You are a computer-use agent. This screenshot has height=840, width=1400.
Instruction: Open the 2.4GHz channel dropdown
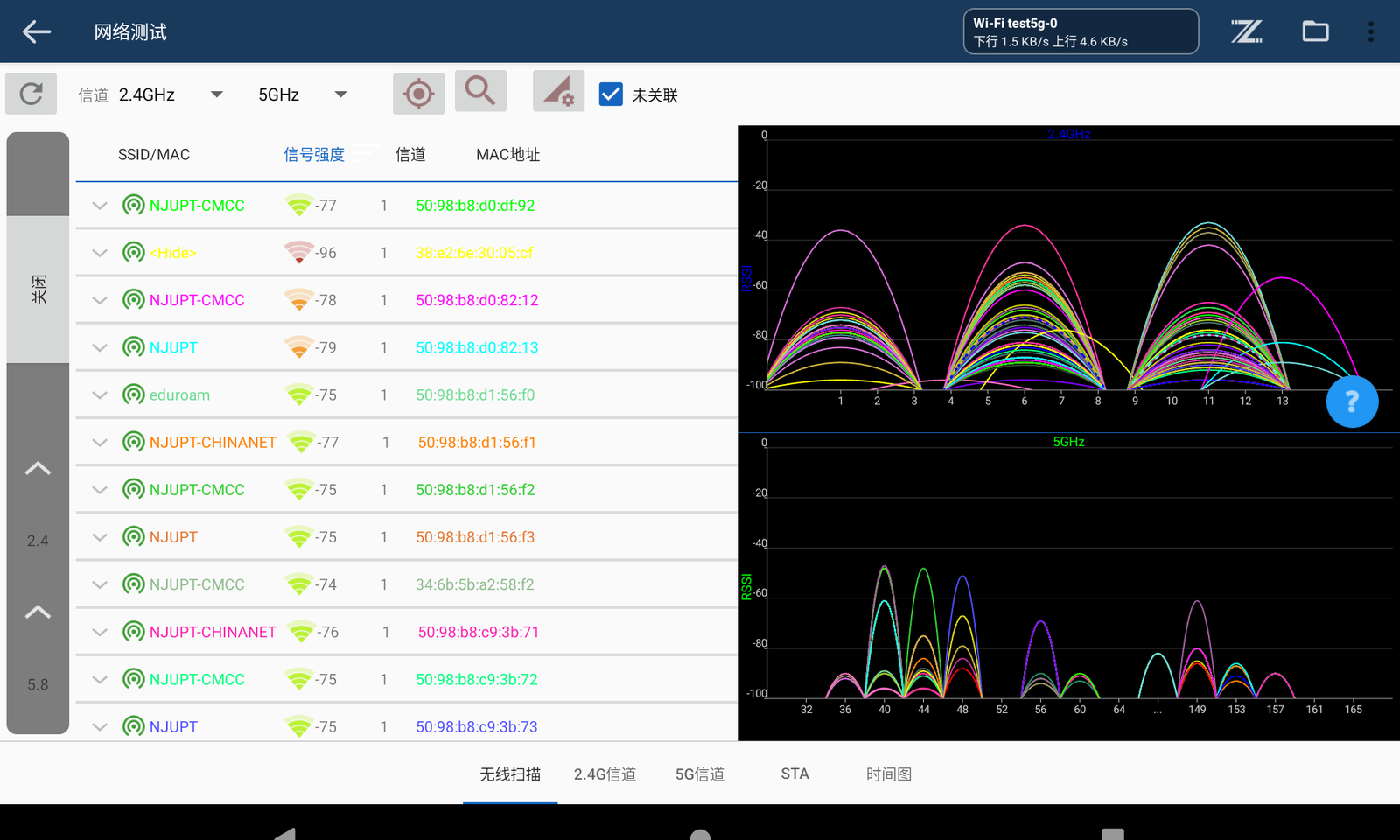[x=171, y=94]
